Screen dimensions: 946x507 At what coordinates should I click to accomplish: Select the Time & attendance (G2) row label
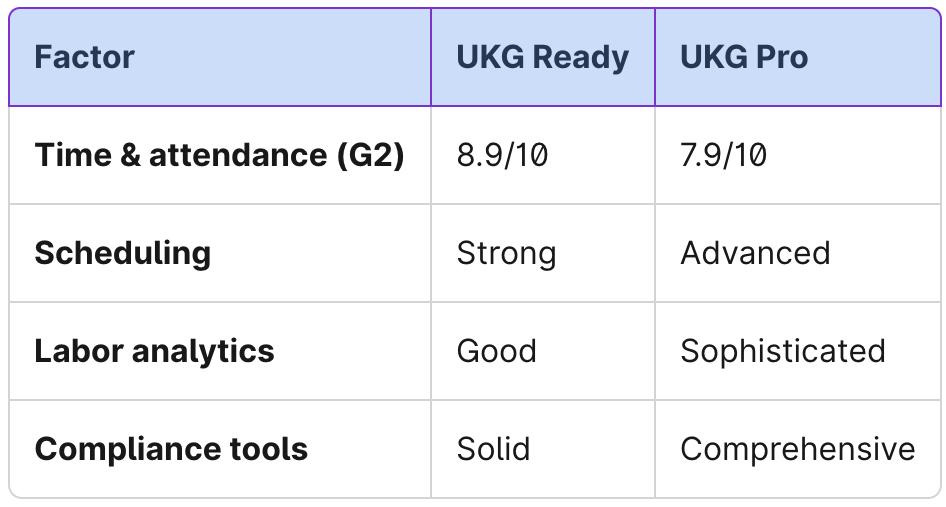coord(219,155)
